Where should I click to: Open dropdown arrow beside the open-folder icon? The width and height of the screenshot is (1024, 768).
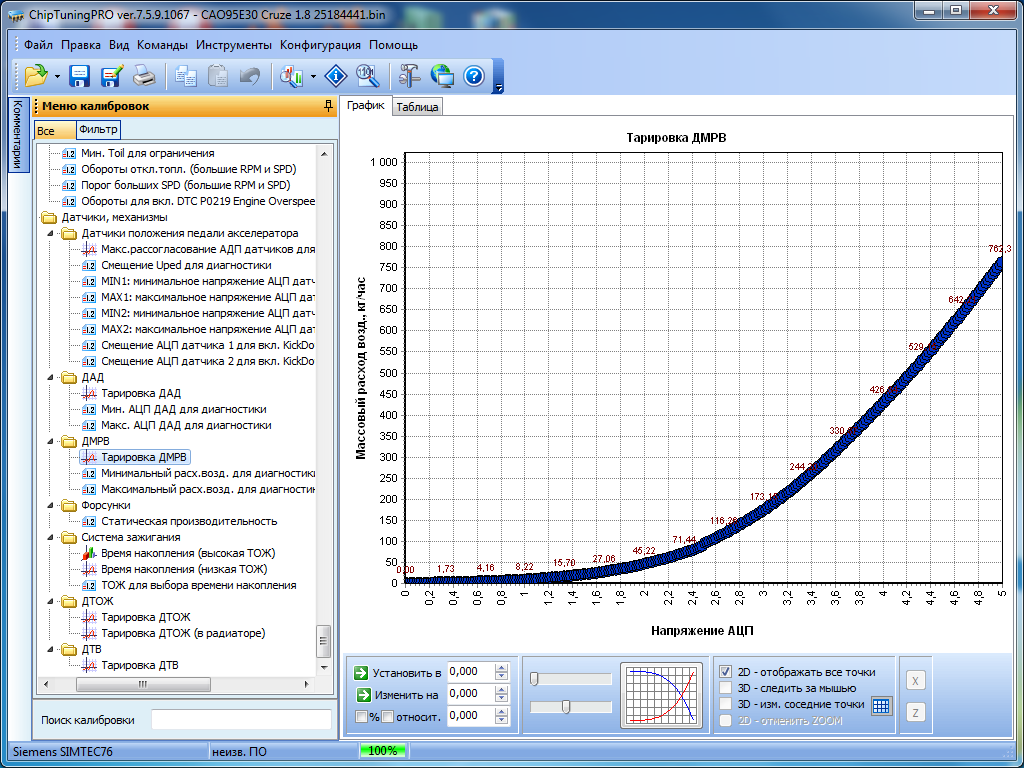point(57,76)
